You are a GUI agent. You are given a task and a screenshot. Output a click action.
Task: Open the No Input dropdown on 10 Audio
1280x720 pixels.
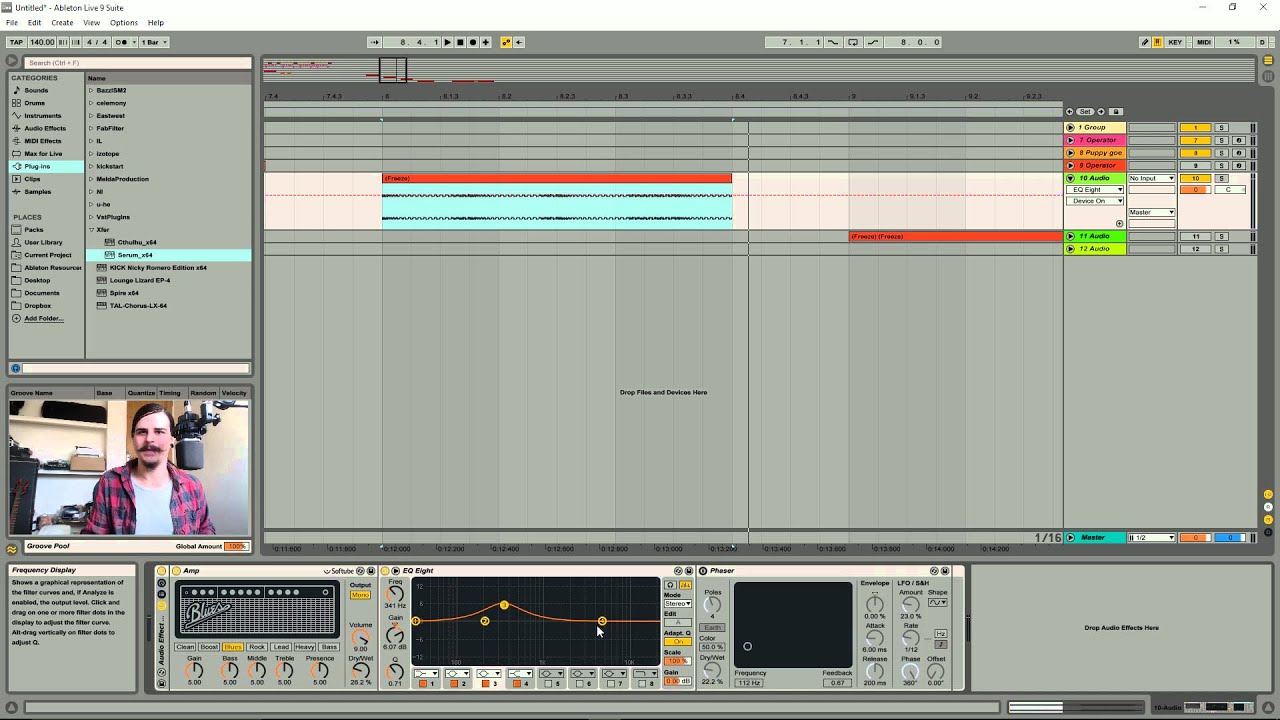(1151, 178)
